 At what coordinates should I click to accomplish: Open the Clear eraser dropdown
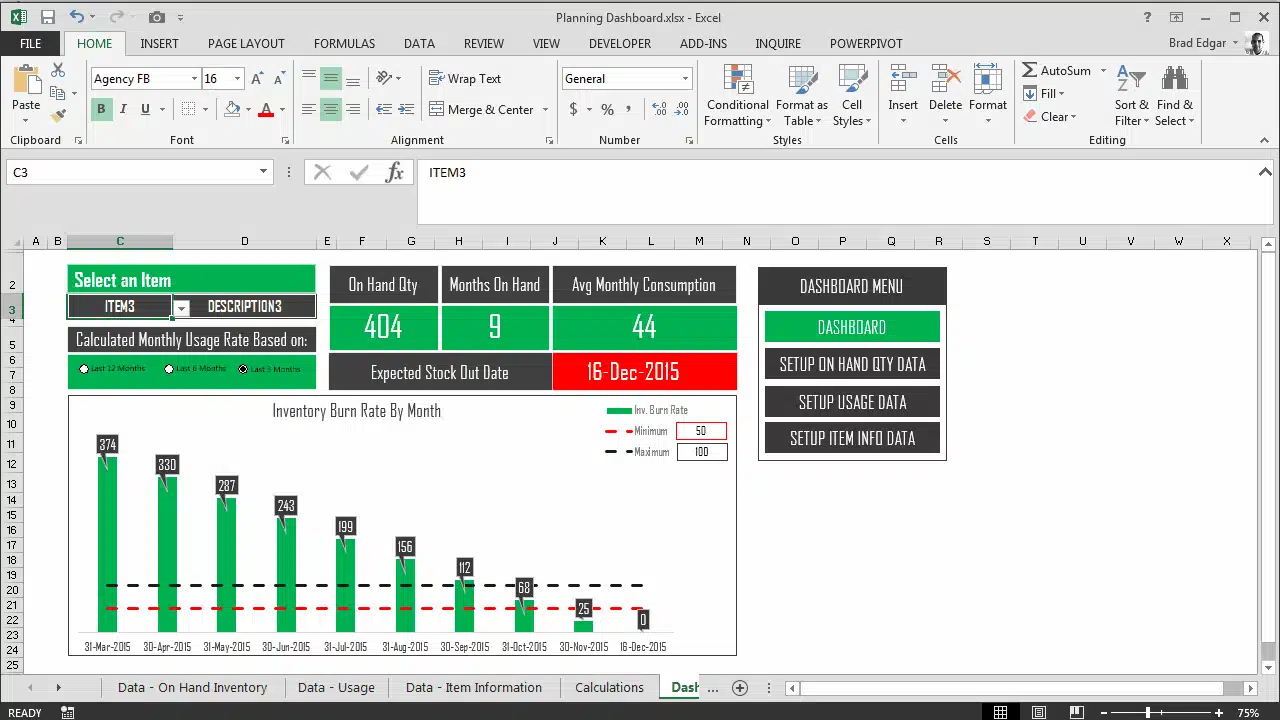point(1050,116)
